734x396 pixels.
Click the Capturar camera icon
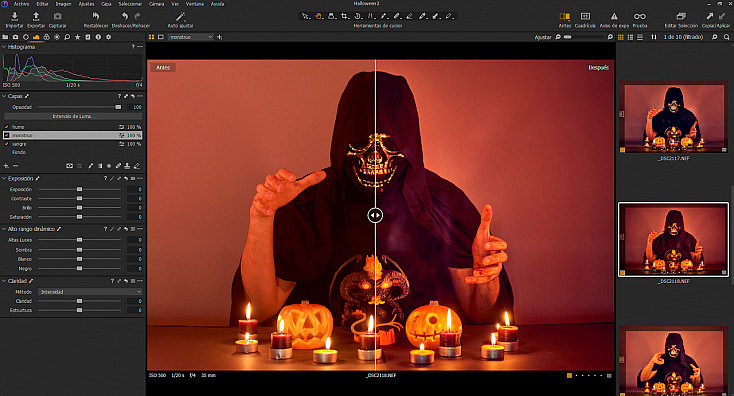point(58,16)
